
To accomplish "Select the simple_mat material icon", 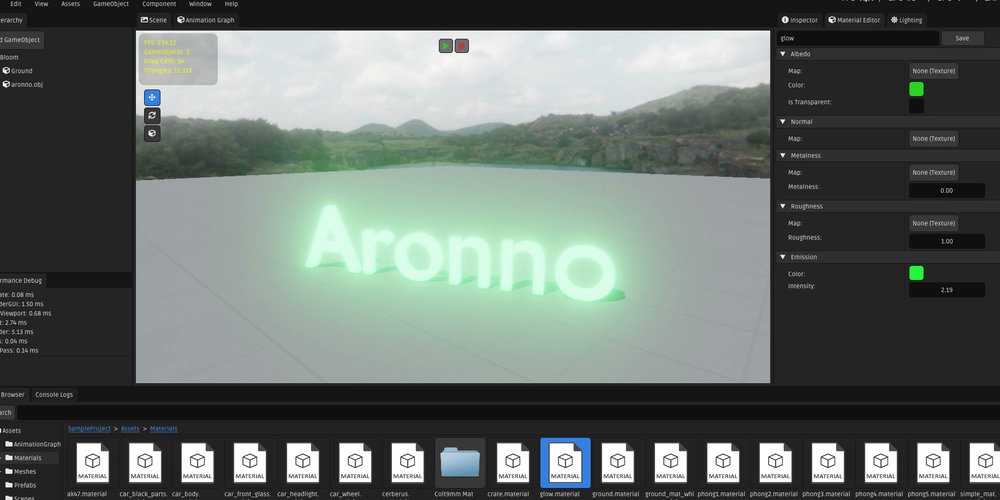I will click(x=985, y=463).
